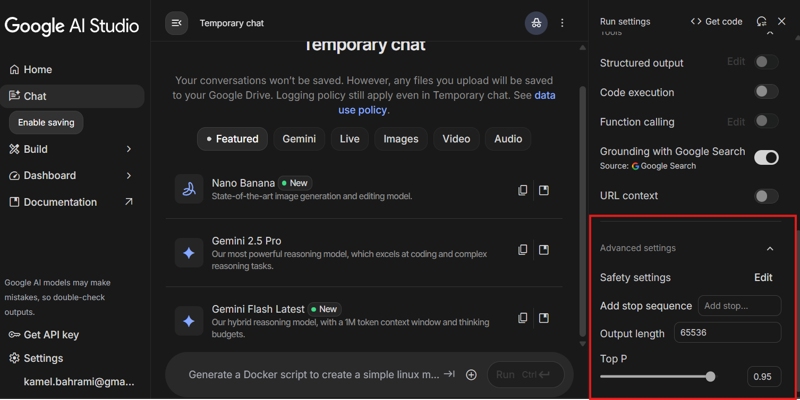Click Edit next to Structured output

pyautogui.click(x=736, y=62)
